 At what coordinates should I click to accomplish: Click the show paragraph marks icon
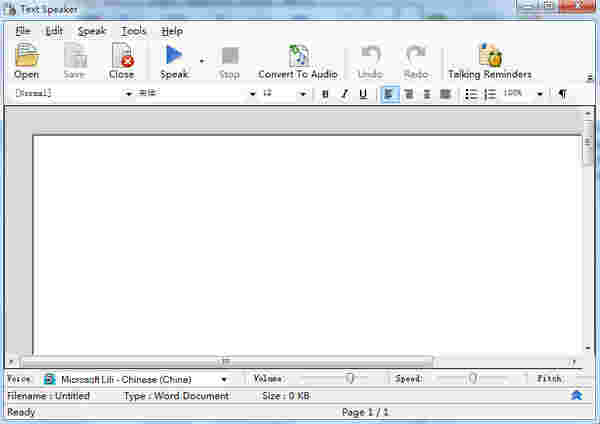(x=562, y=94)
